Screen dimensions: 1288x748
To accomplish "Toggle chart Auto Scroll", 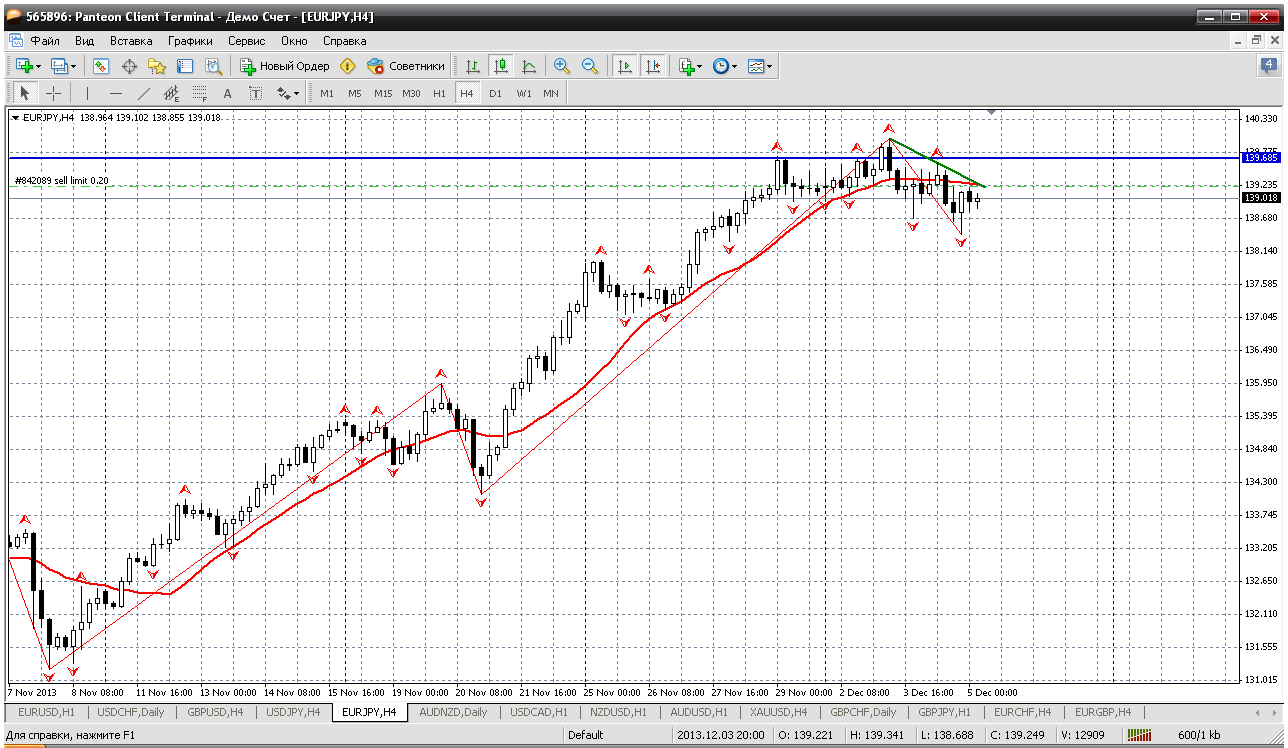I will click(x=625, y=66).
